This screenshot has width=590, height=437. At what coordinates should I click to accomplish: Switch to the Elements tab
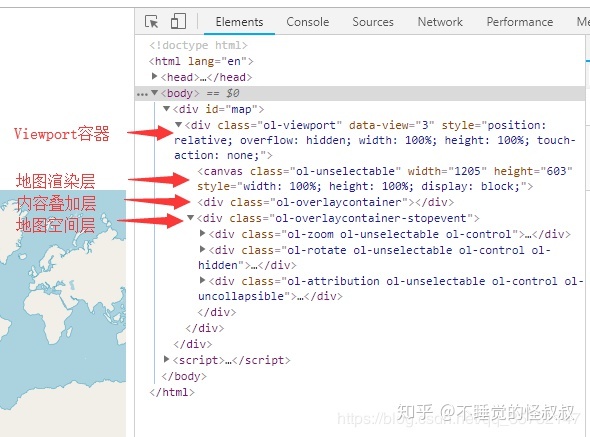(x=239, y=22)
